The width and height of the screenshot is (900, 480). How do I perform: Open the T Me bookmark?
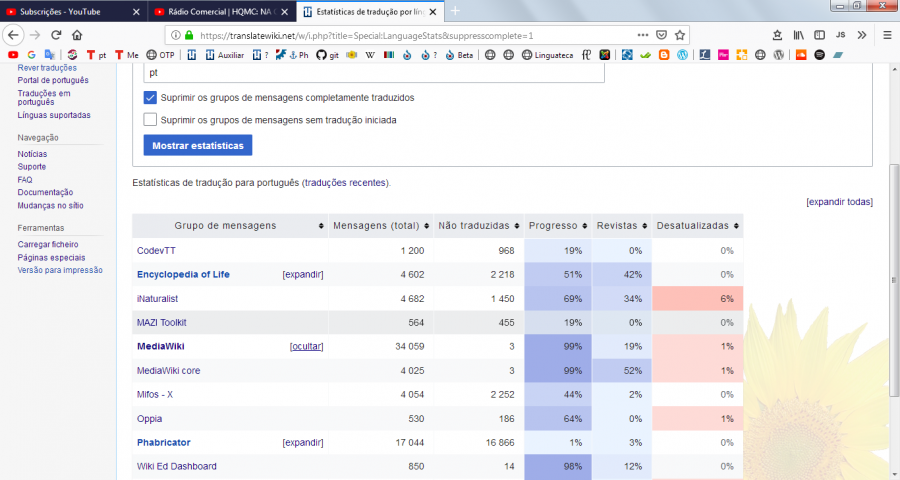pyautogui.click(x=126, y=55)
